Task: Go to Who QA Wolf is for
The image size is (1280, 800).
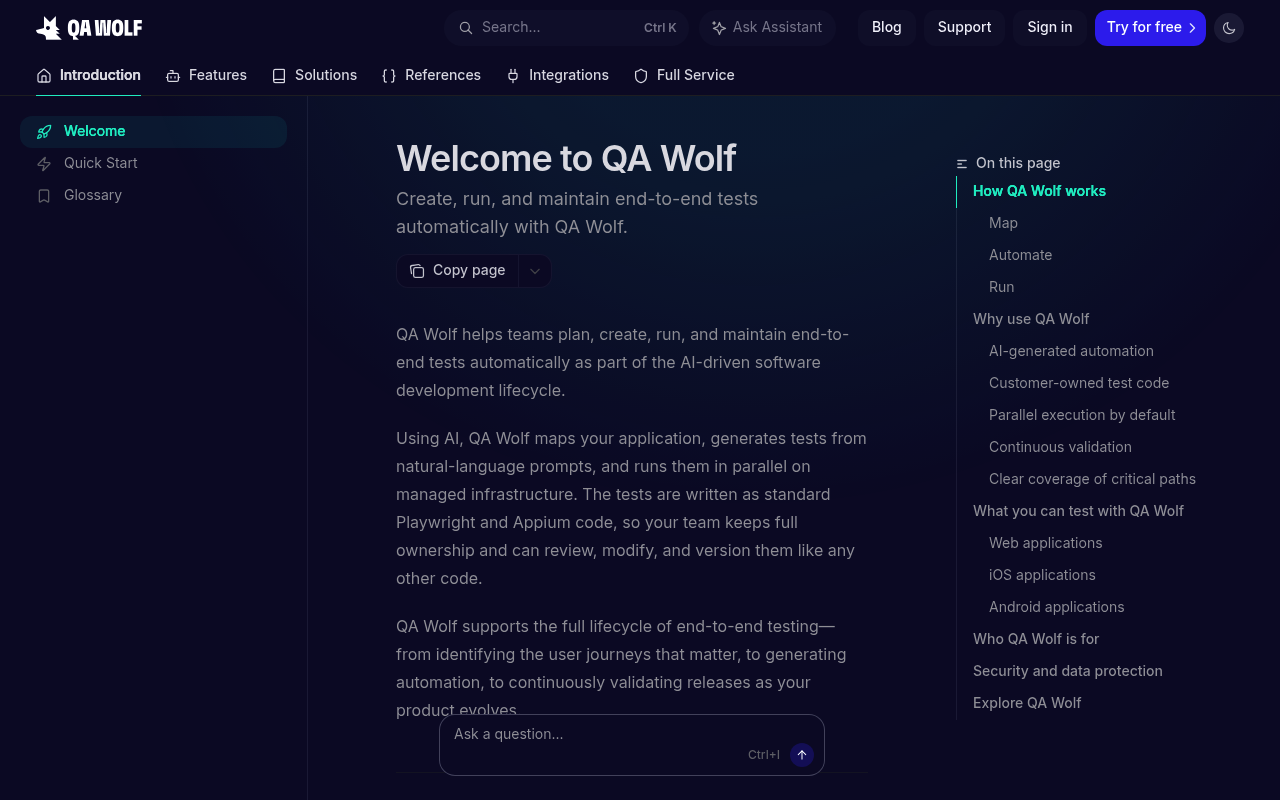Action: point(1036,639)
